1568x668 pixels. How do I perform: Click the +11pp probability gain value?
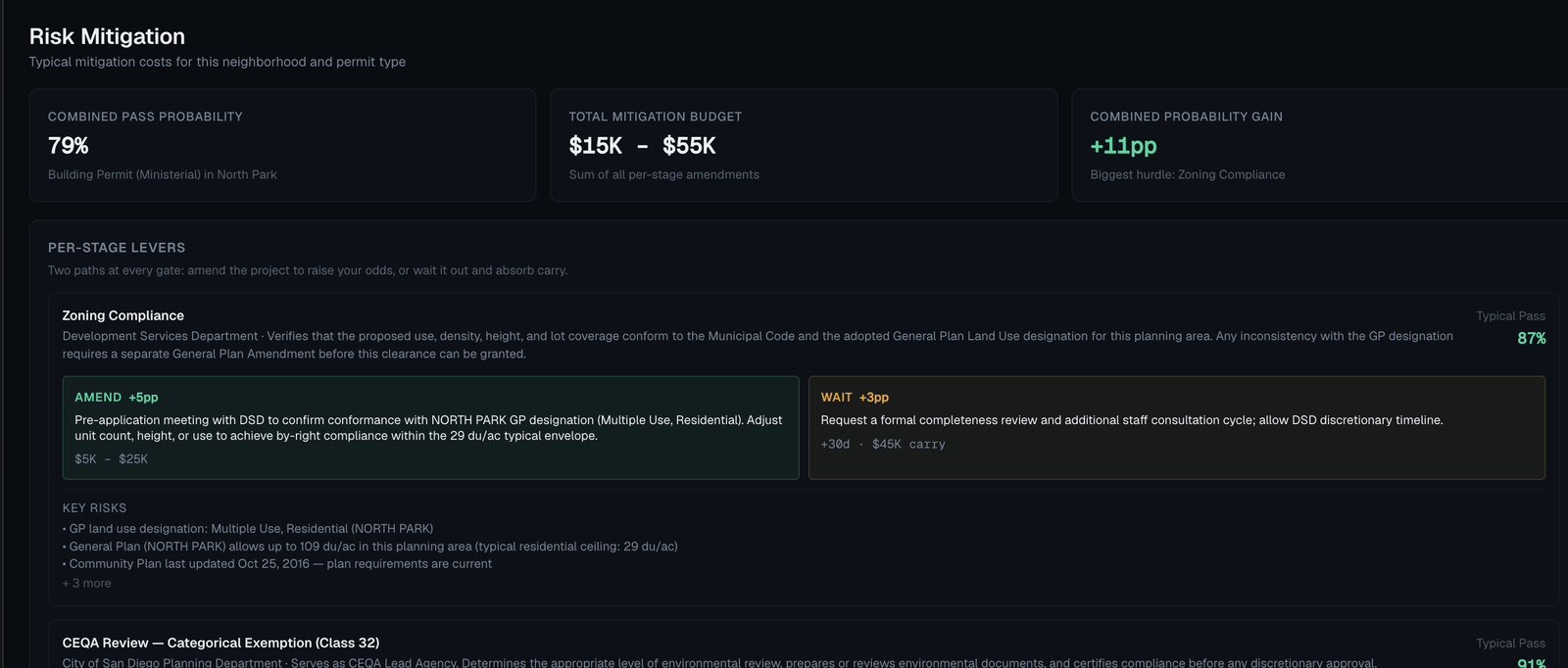click(x=1123, y=146)
